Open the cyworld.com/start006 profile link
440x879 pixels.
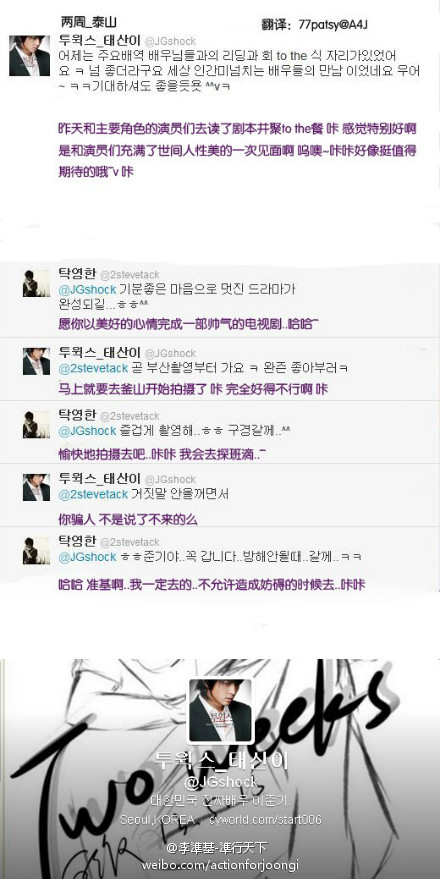pyautogui.click(x=265, y=820)
